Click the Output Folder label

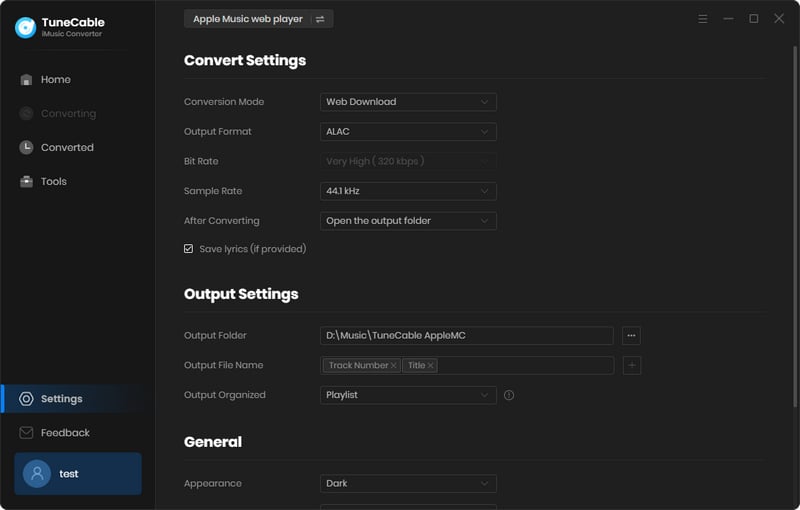(x=215, y=336)
